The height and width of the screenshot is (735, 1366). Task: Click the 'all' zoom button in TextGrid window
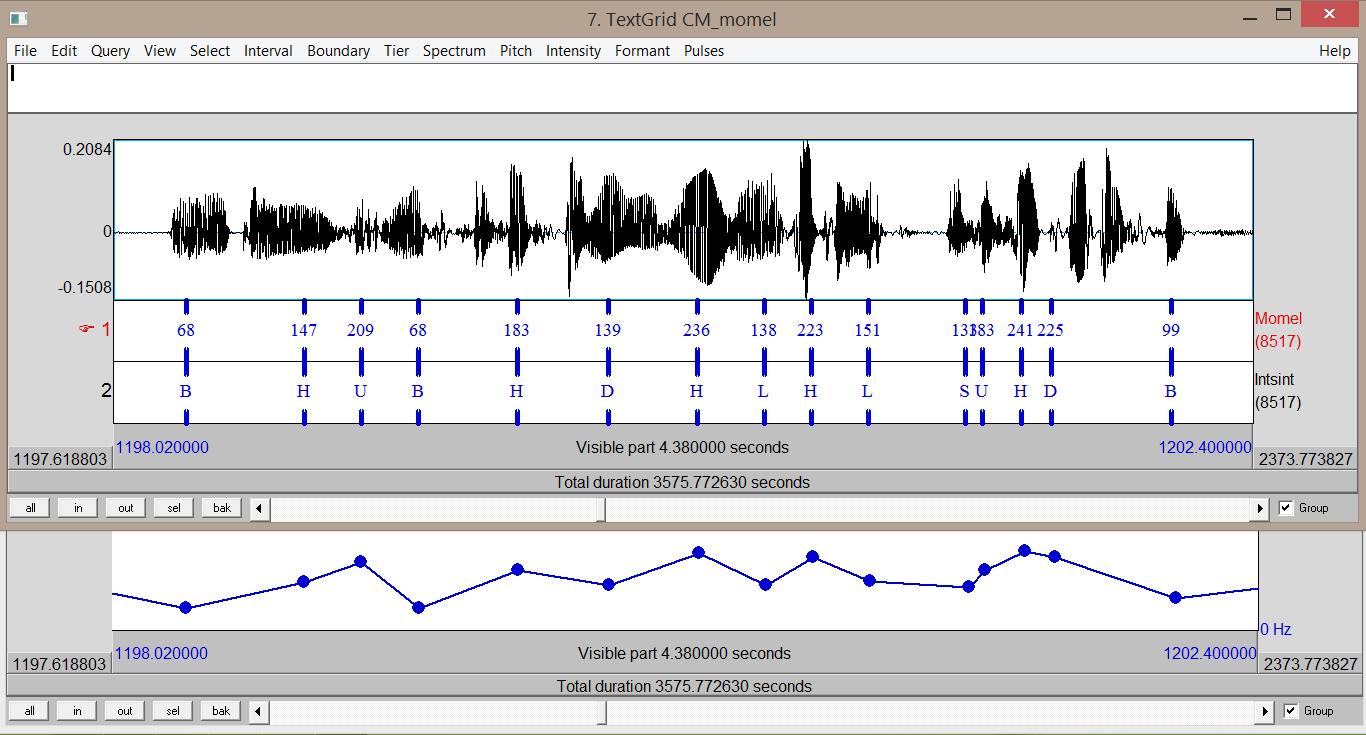pos(30,508)
